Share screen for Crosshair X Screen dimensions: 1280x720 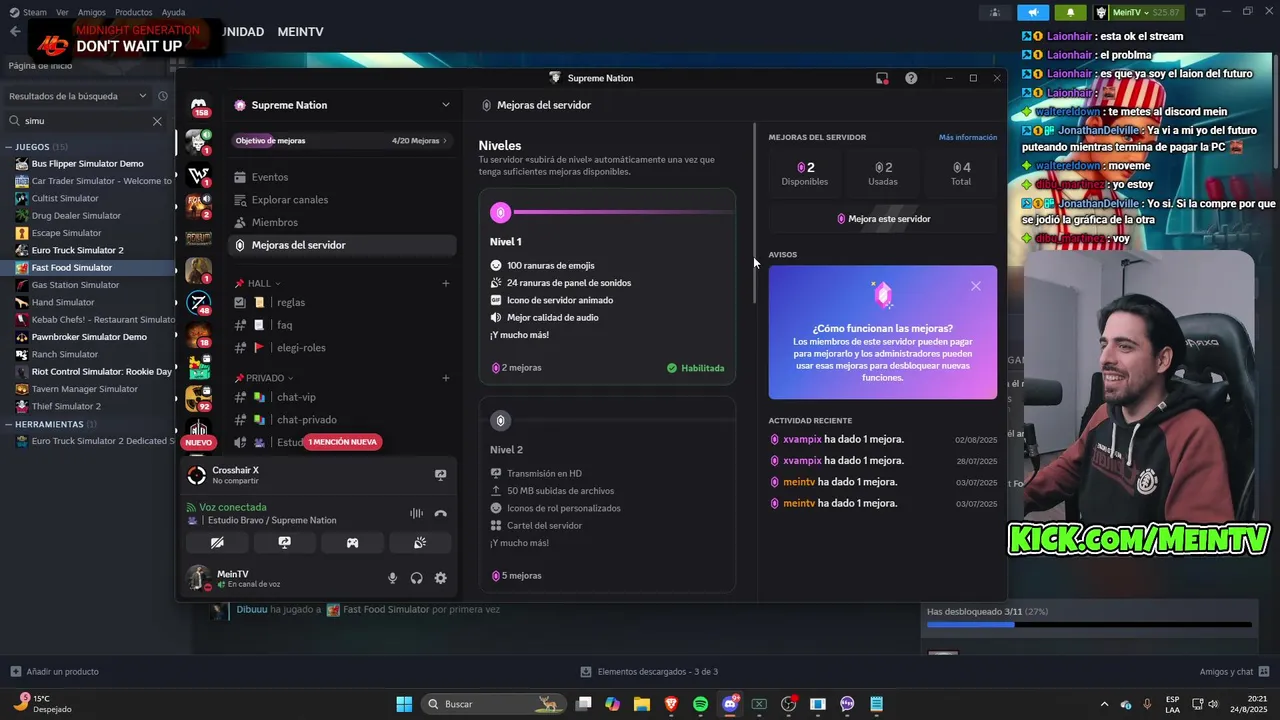[440, 475]
